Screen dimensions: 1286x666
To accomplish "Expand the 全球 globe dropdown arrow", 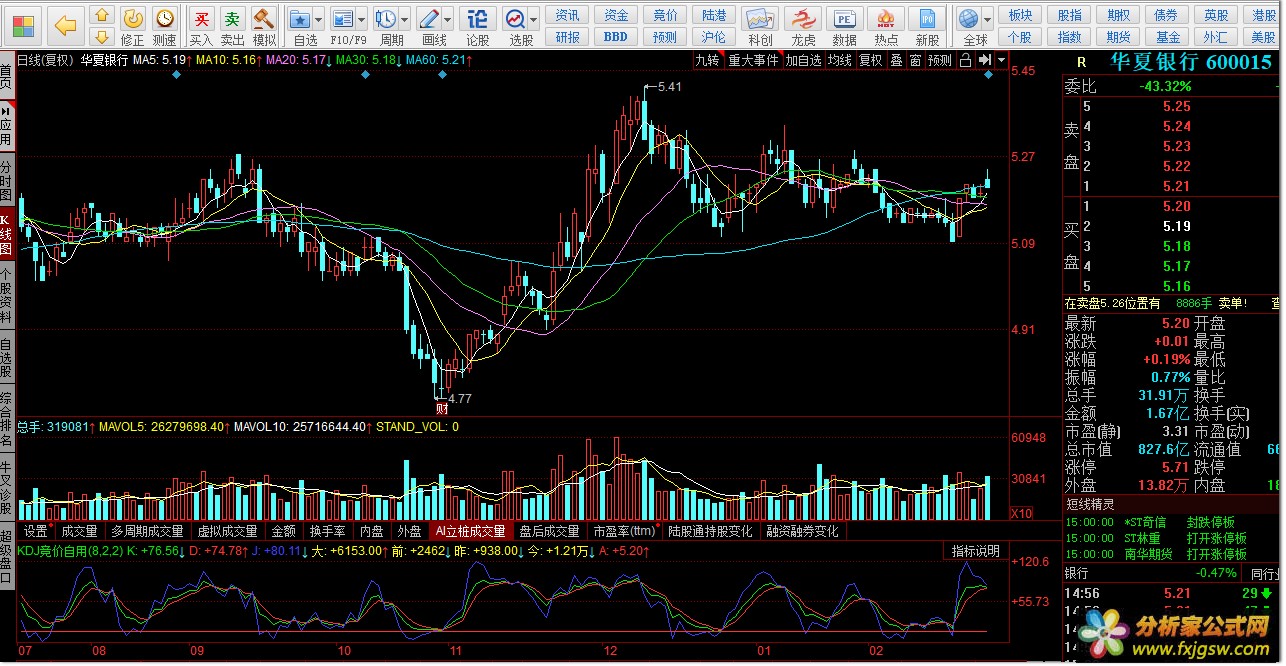I will pyautogui.click(x=988, y=19).
